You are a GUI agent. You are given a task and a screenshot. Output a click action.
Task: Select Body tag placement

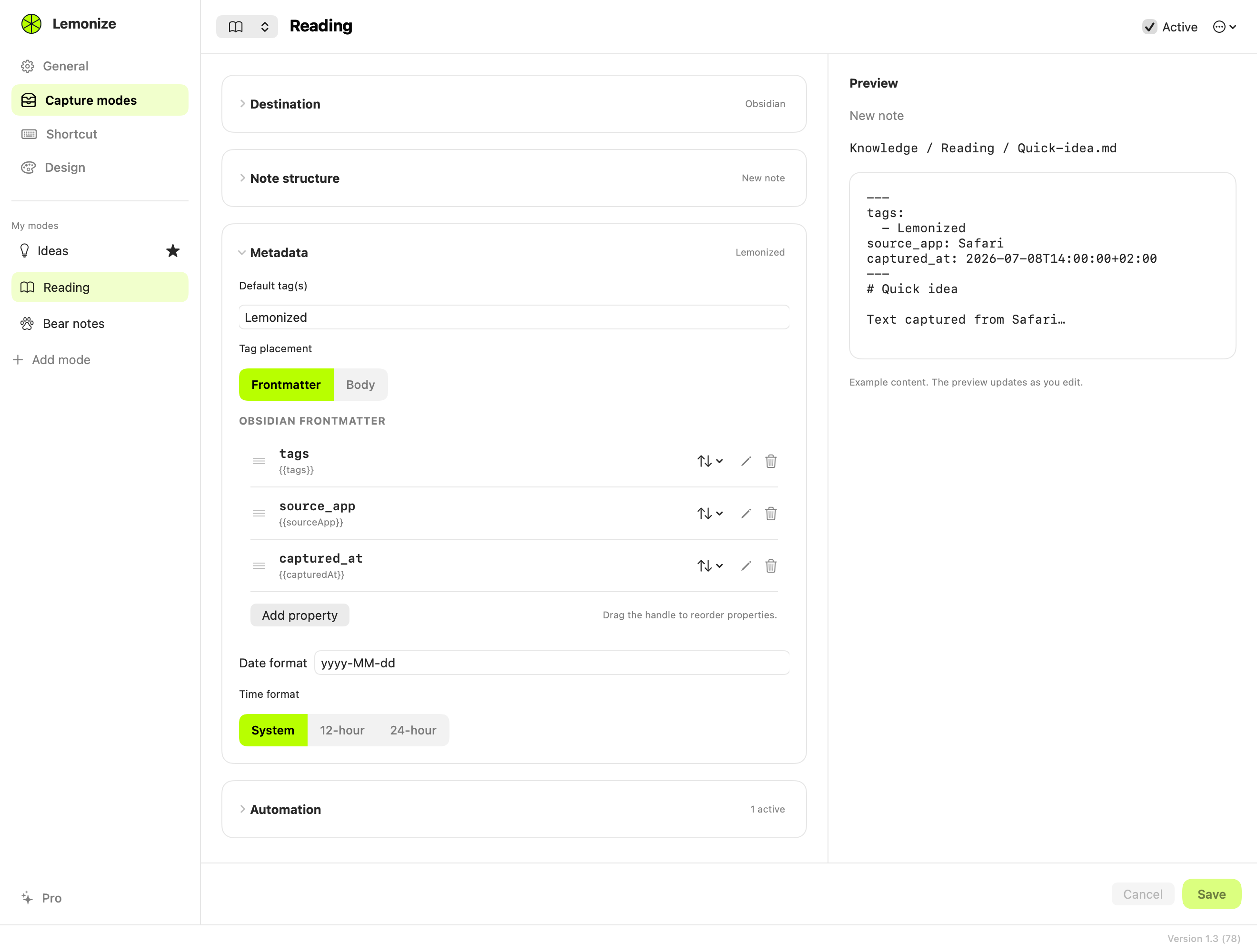pyautogui.click(x=360, y=385)
